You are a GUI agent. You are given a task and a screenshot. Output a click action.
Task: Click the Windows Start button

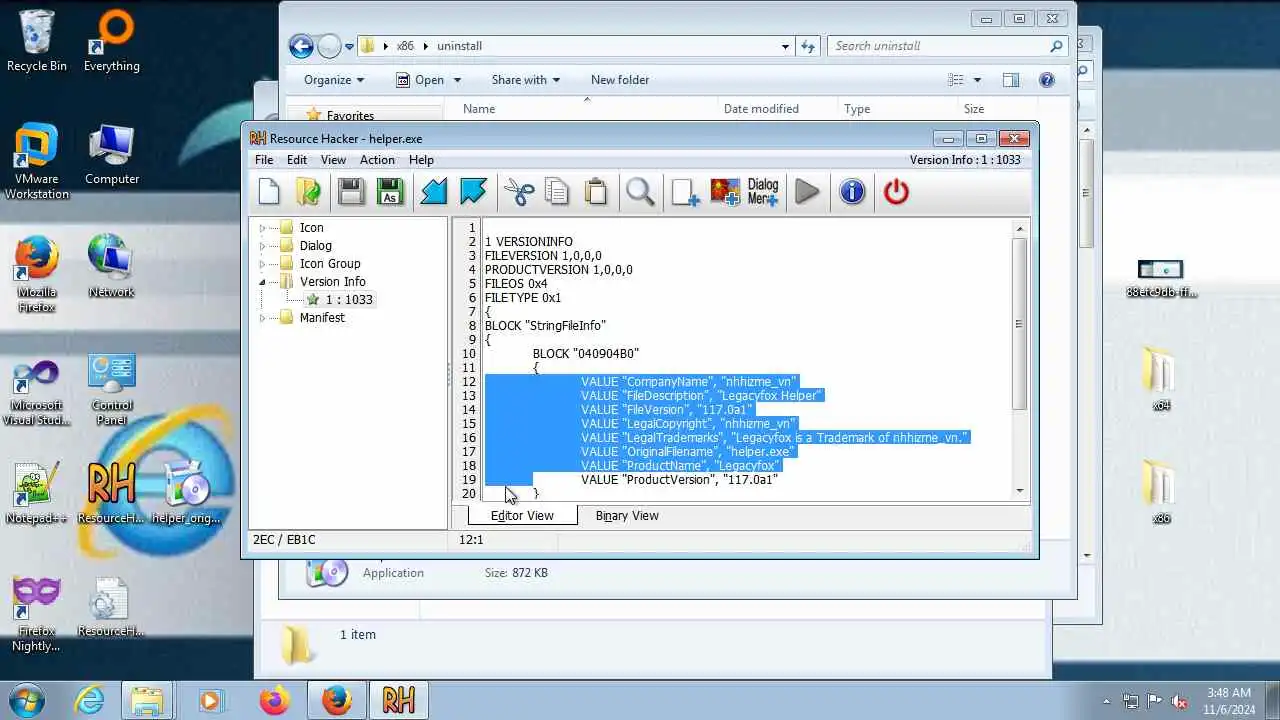click(25, 700)
